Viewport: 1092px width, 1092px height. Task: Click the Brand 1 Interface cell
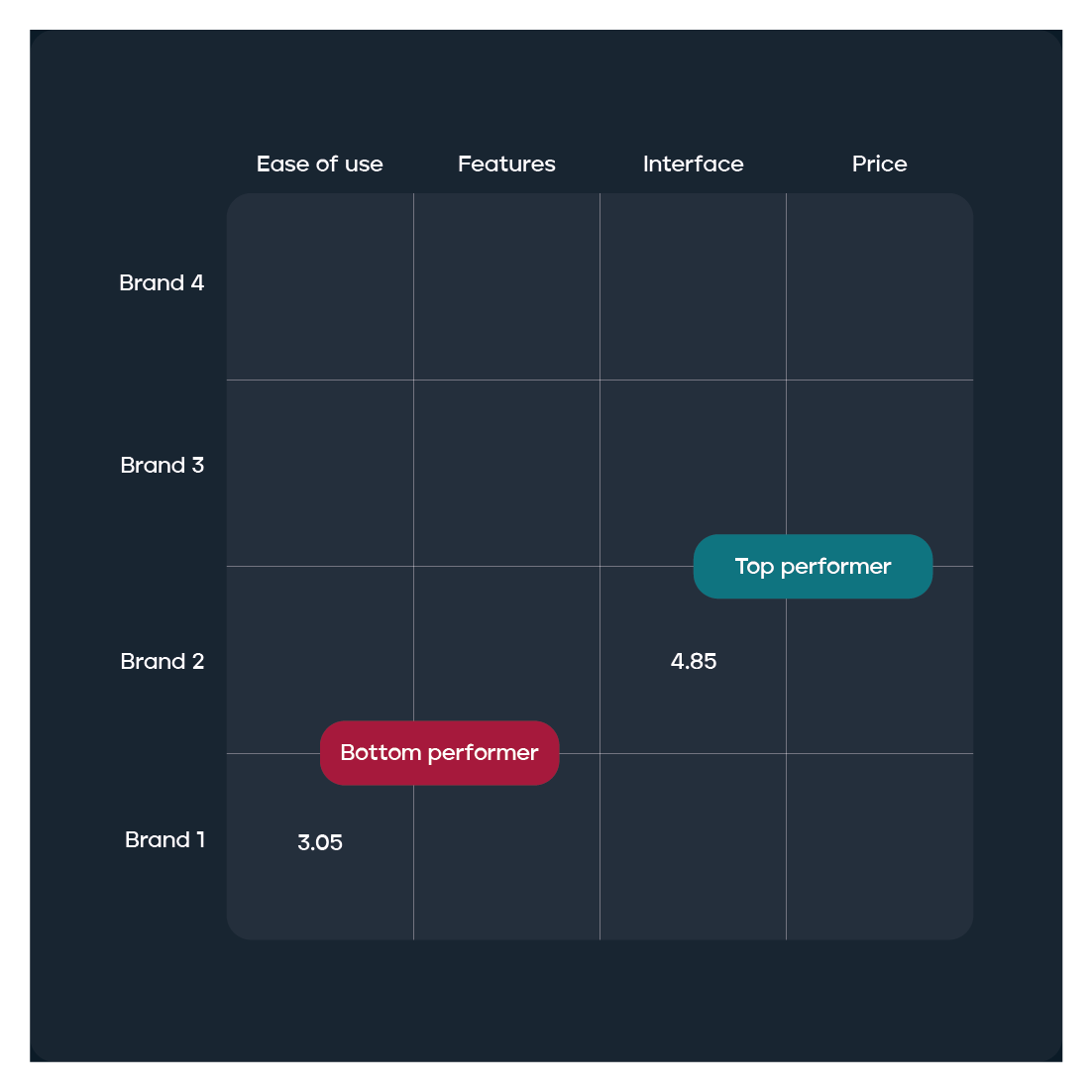(x=693, y=846)
